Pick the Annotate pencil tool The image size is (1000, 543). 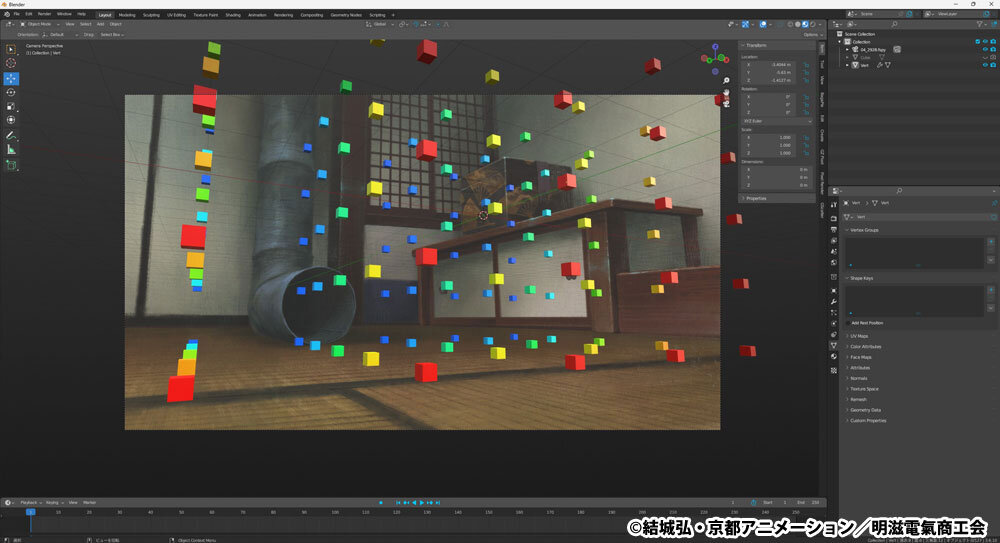click(11, 135)
